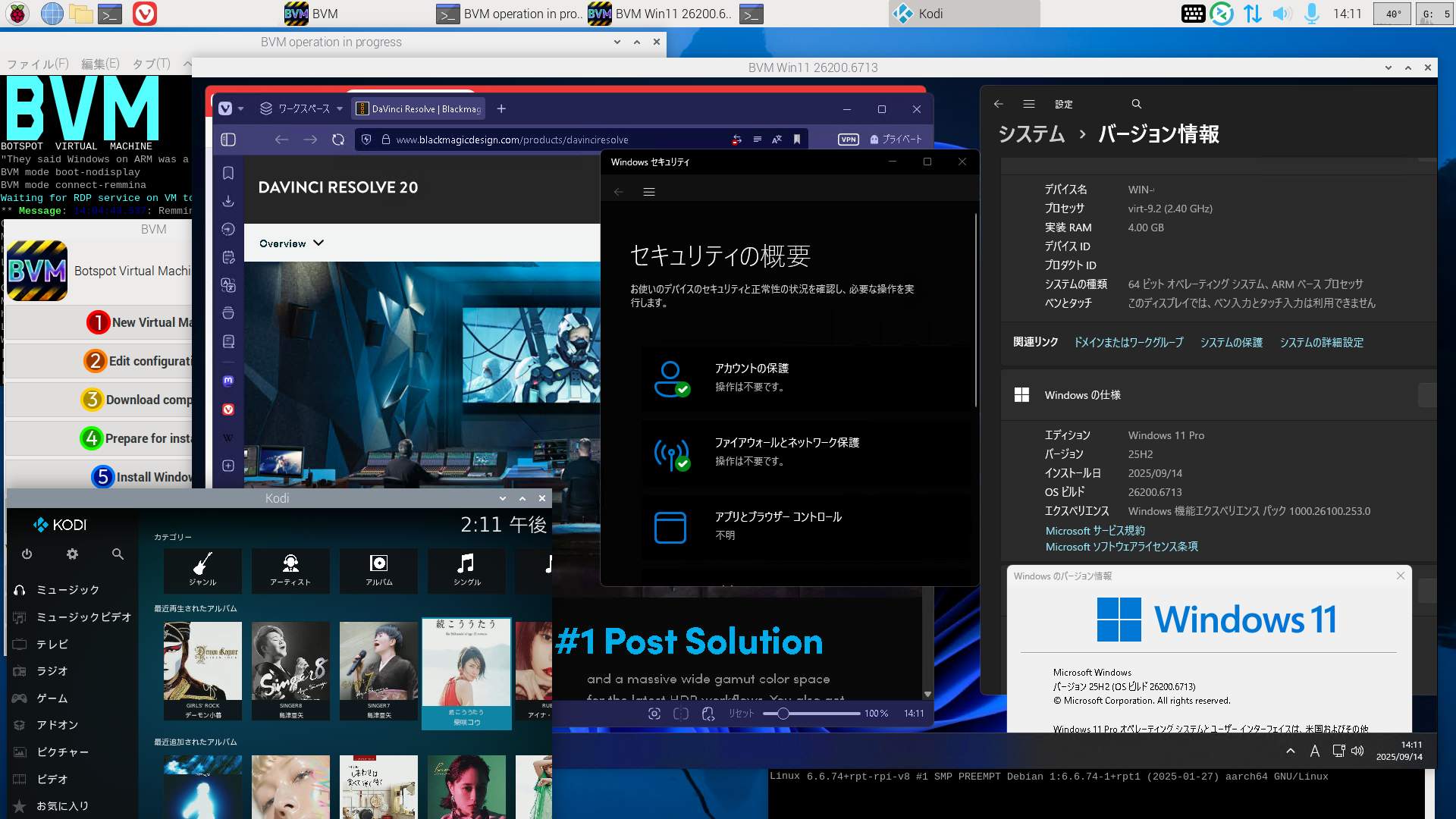This screenshot has height=819, width=1456.
Task: Open ジャンル category tile in Kodi
Action: point(202,570)
